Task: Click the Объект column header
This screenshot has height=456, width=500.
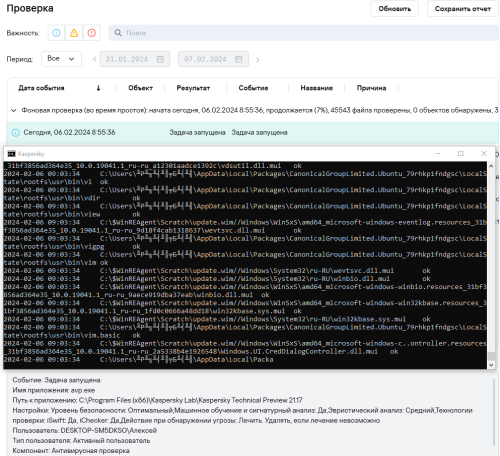Action: click(140, 88)
